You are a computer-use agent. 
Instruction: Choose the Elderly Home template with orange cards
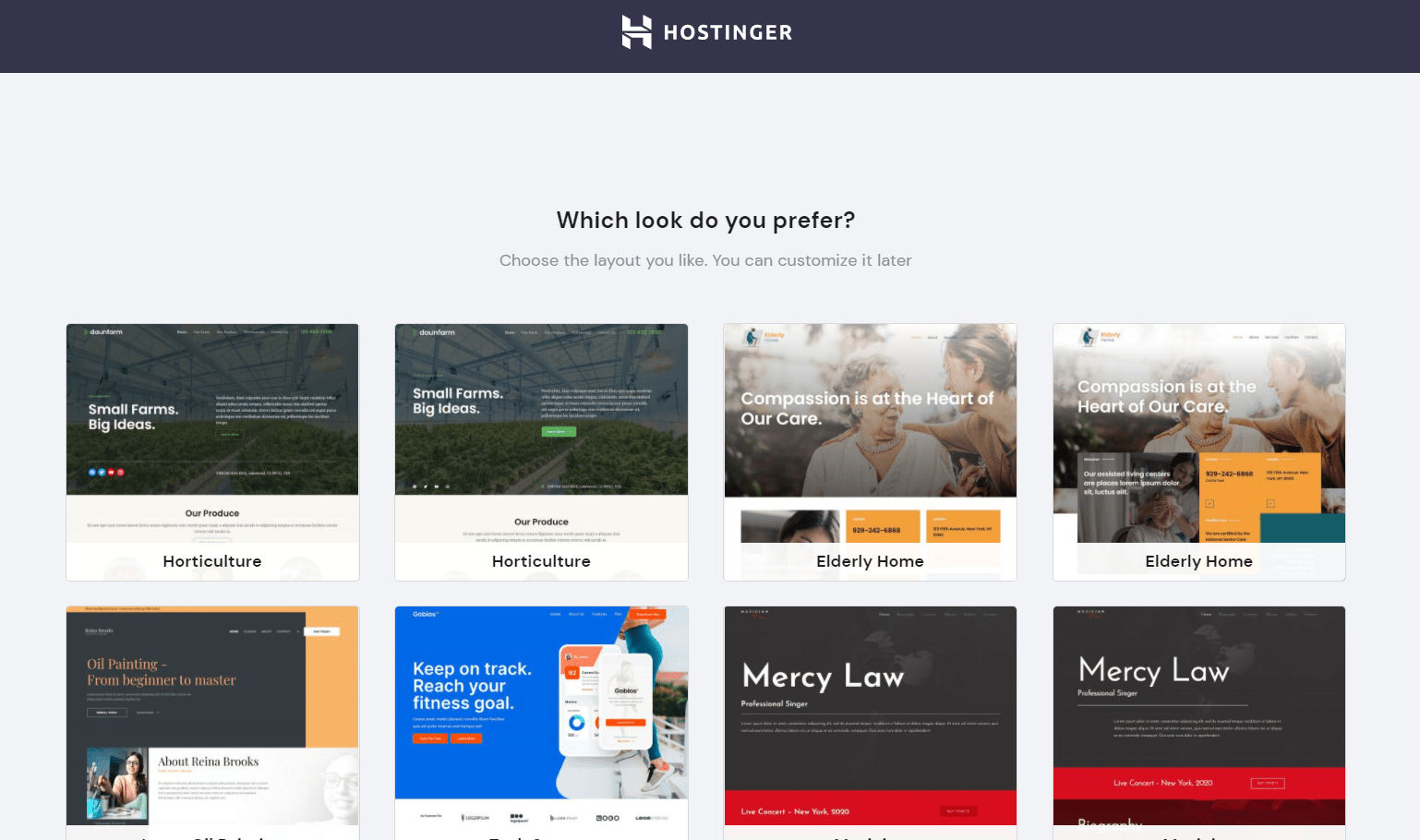click(x=1198, y=452)
